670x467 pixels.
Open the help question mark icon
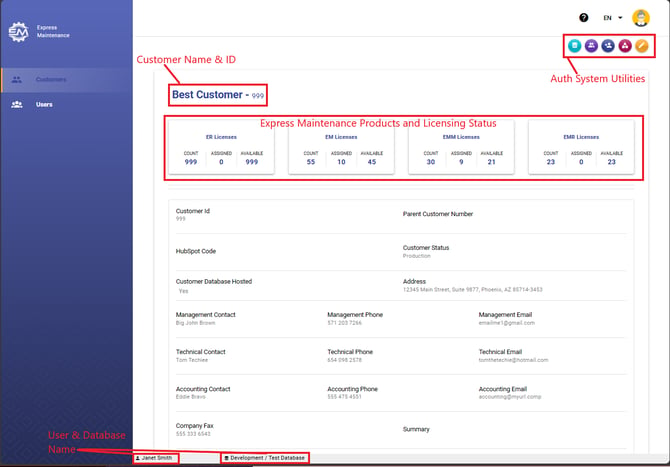(x=583, y=18)
